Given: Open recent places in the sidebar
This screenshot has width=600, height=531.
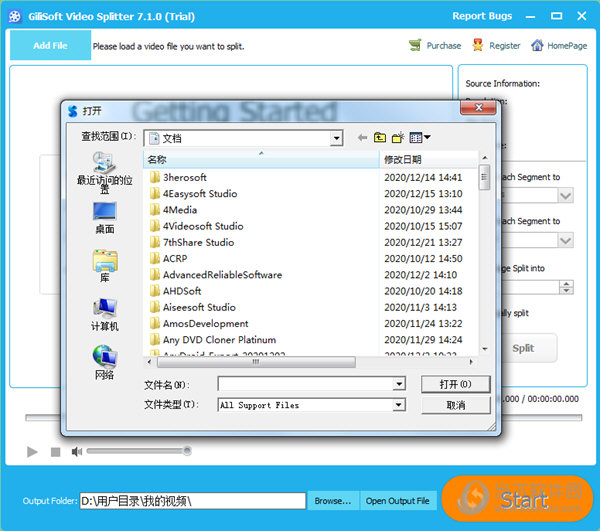Looking at the screenshot, I should (x=104, y=173).
